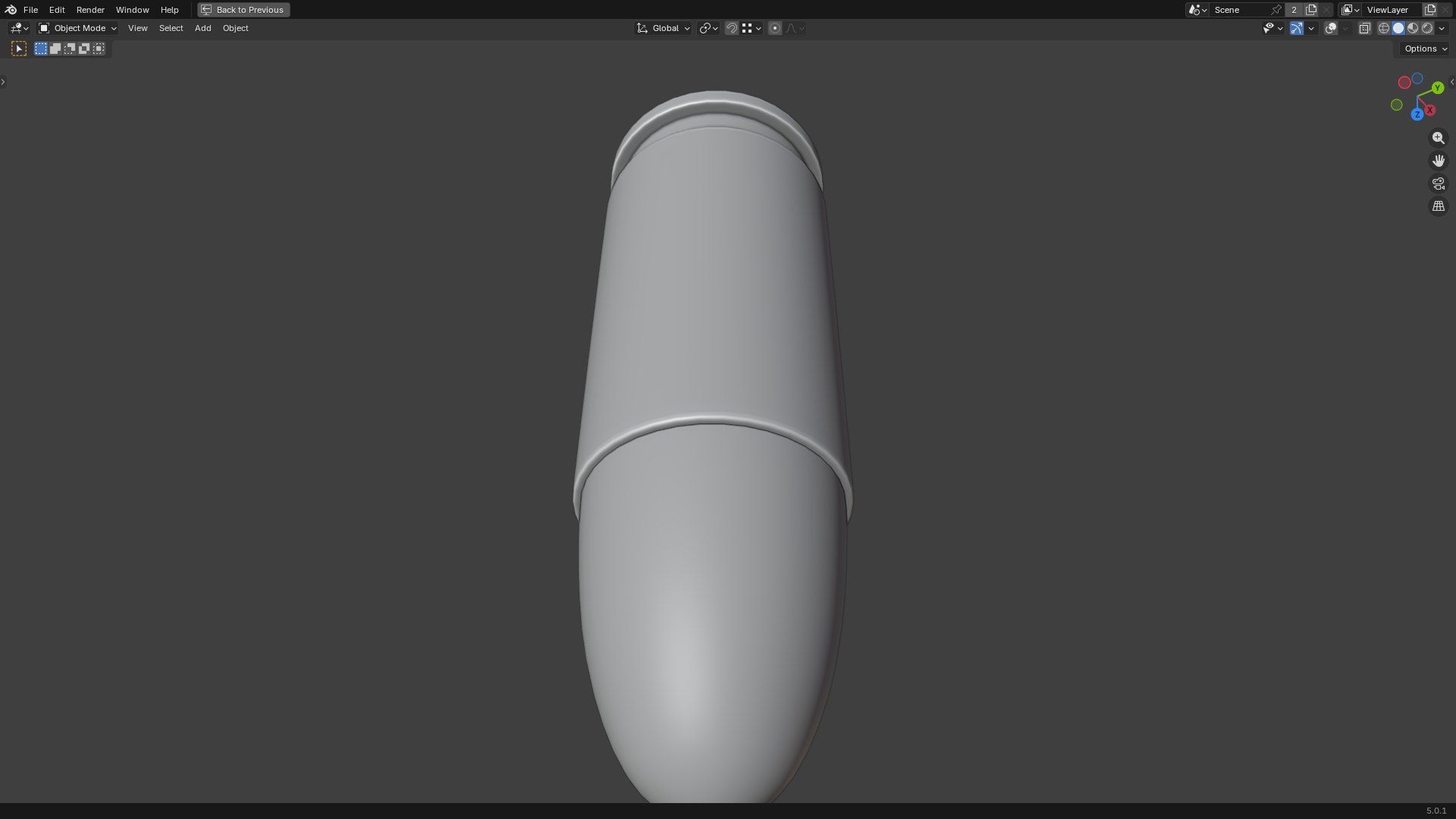Choose the Invert selection mode icon
Screen dimensions: 1456x819
(84, 49)
